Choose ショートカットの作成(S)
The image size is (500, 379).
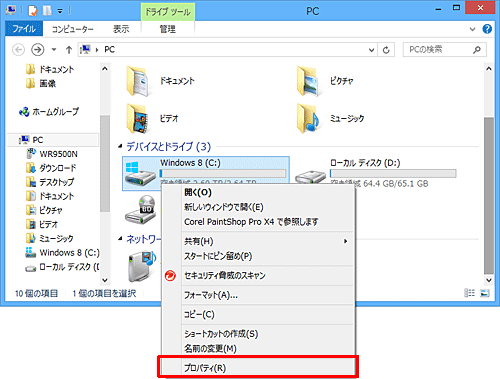click(x=258, y=334)
